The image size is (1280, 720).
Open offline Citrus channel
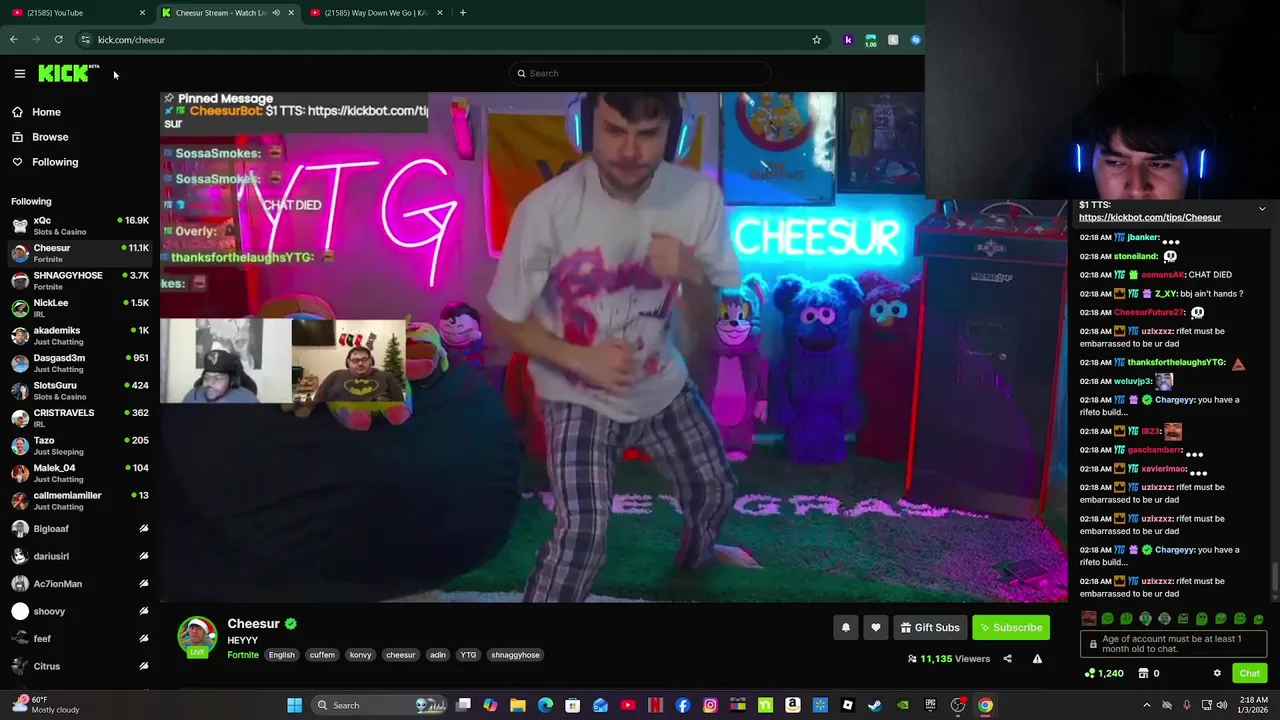[78, 666]
